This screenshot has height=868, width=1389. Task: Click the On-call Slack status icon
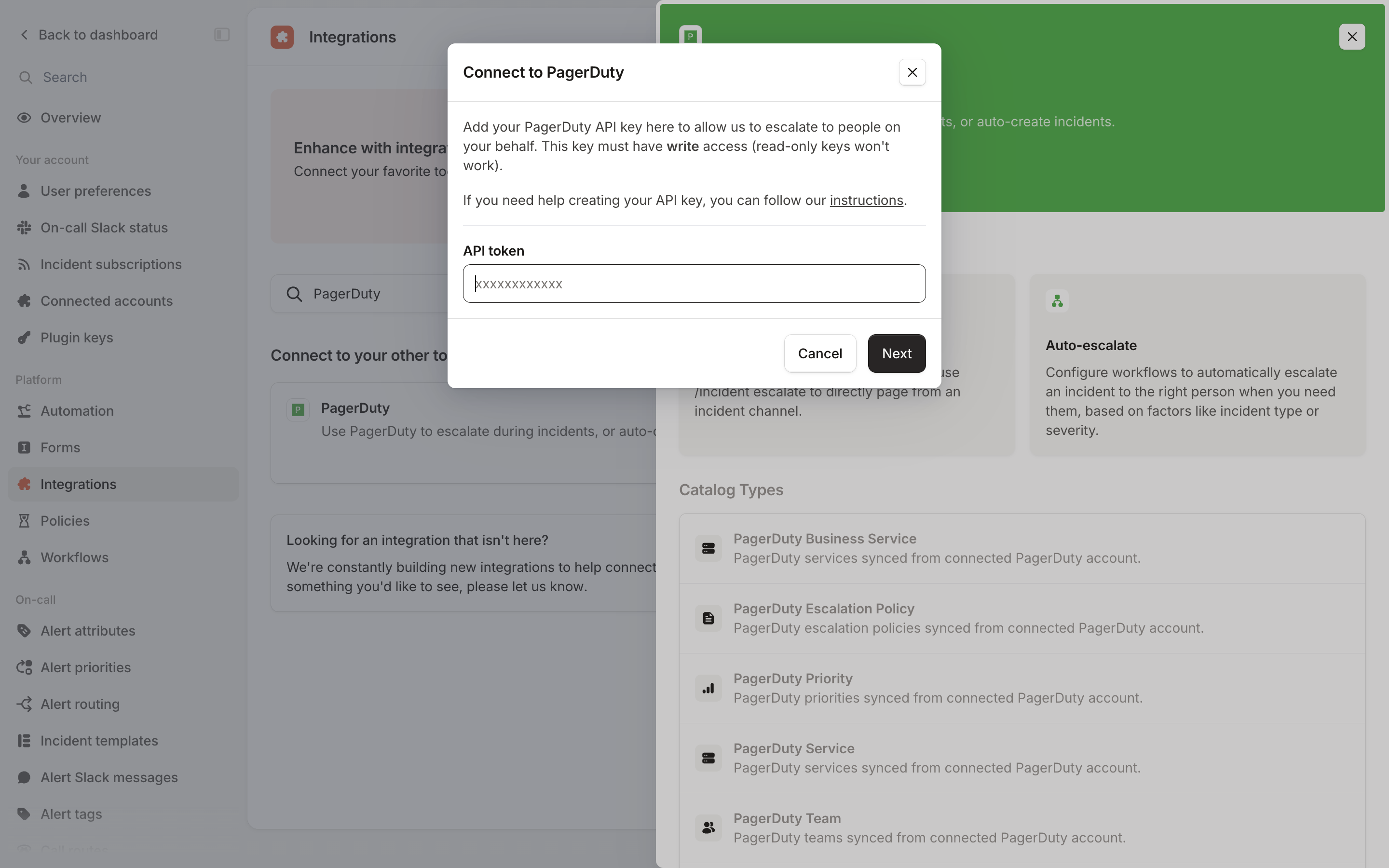coord(24,228)
